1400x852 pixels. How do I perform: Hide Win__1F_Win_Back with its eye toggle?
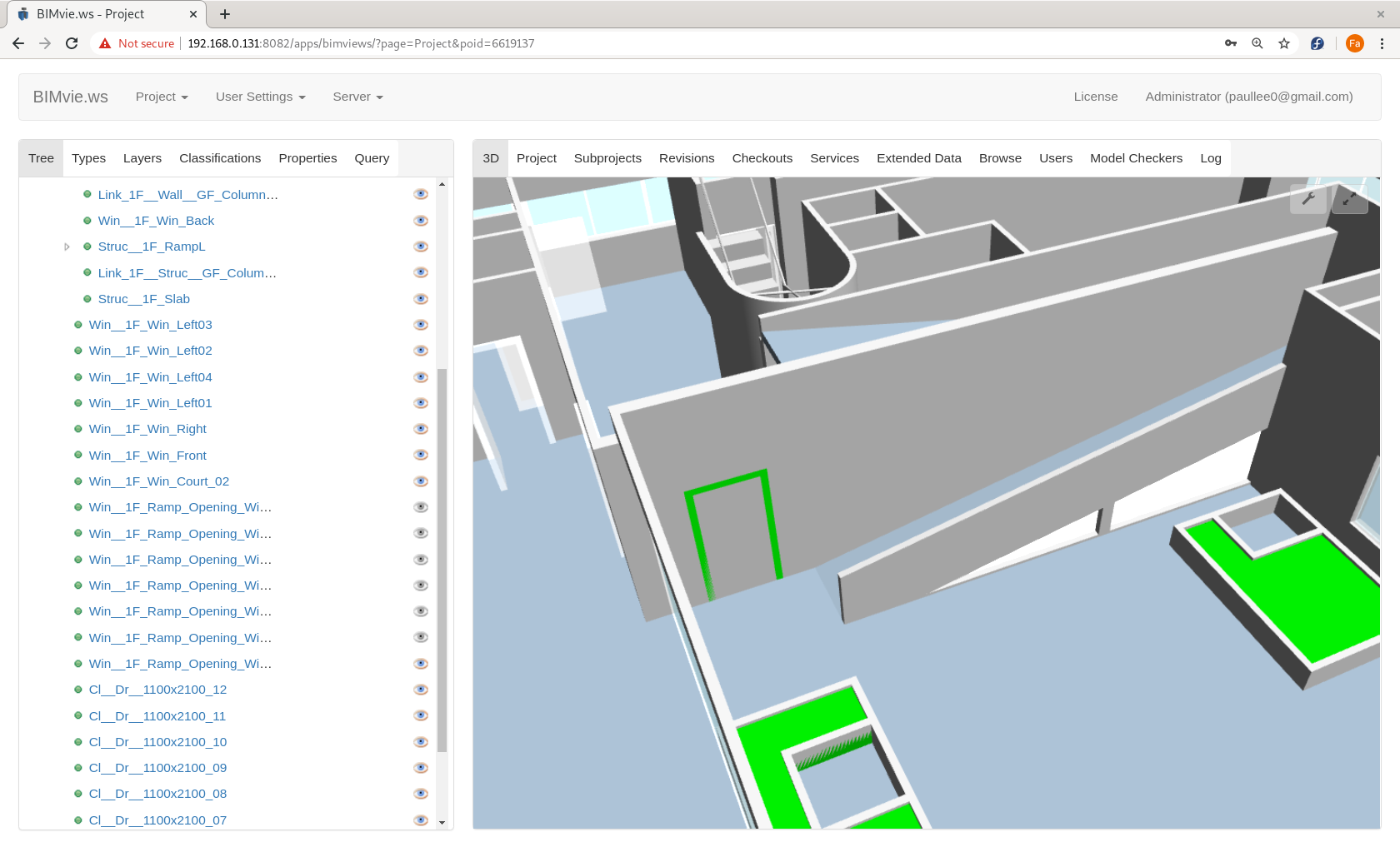click(x=421, y=220)
